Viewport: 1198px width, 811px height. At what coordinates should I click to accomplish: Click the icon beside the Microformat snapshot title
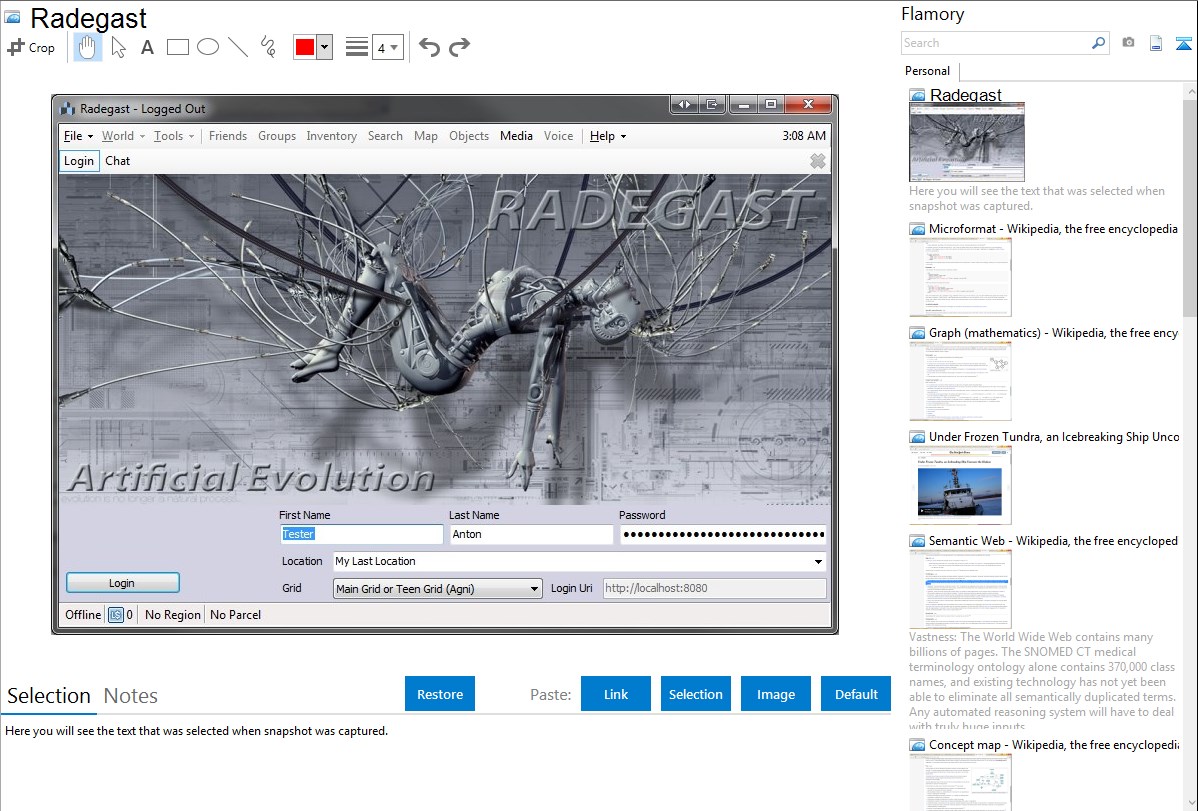point(917,229)
